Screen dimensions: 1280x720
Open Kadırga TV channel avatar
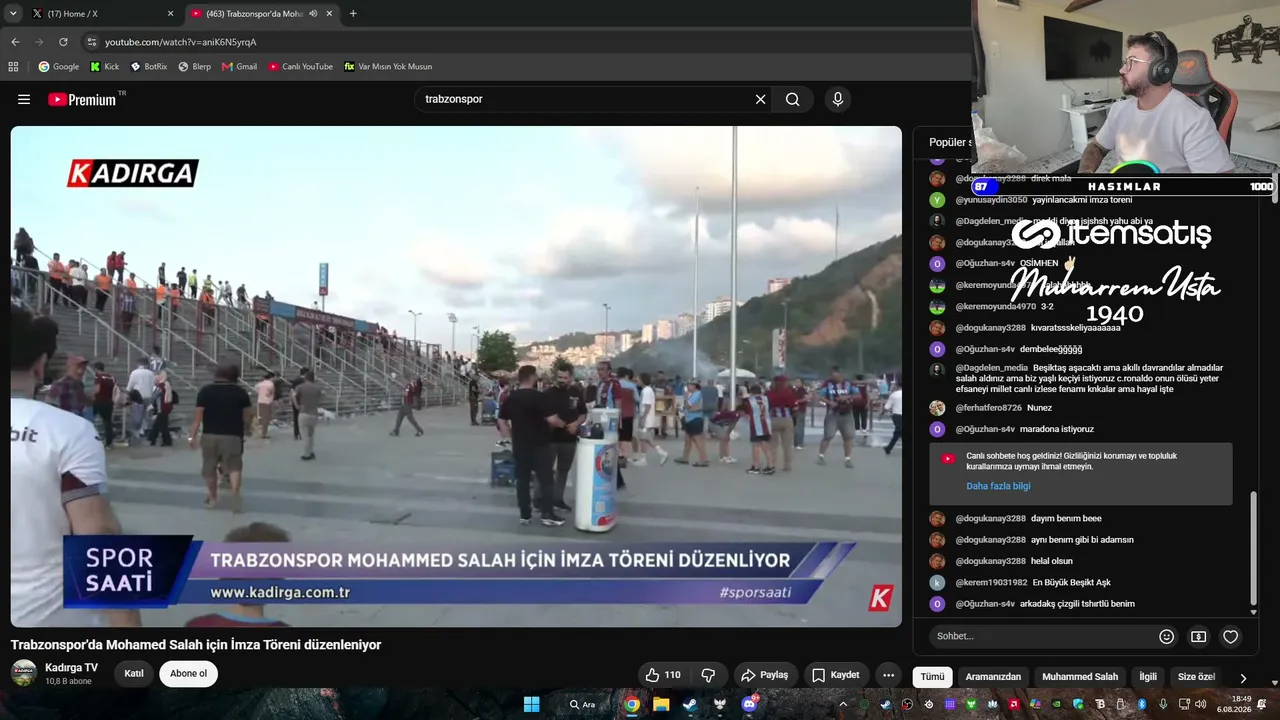coord(24,673)
